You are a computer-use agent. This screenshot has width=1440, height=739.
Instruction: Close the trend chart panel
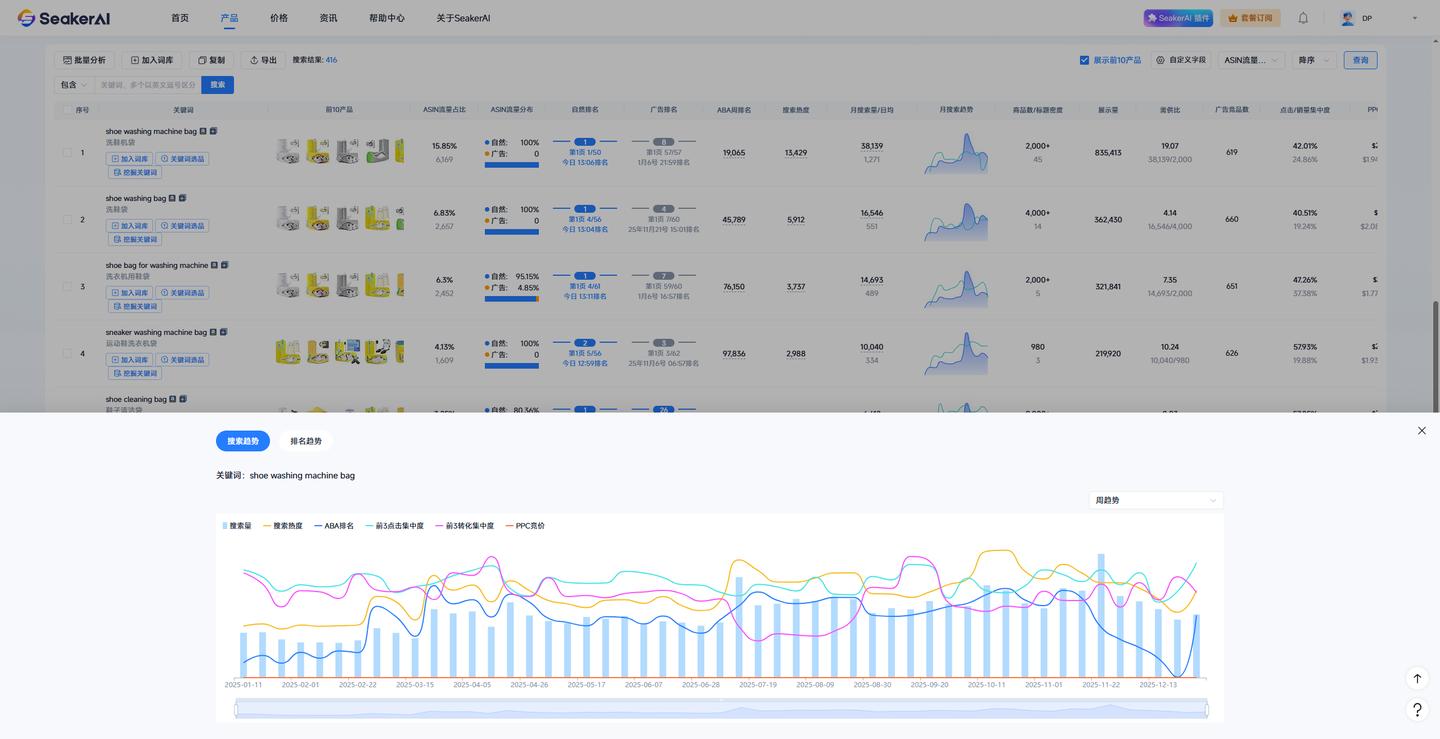(1422, 431)
